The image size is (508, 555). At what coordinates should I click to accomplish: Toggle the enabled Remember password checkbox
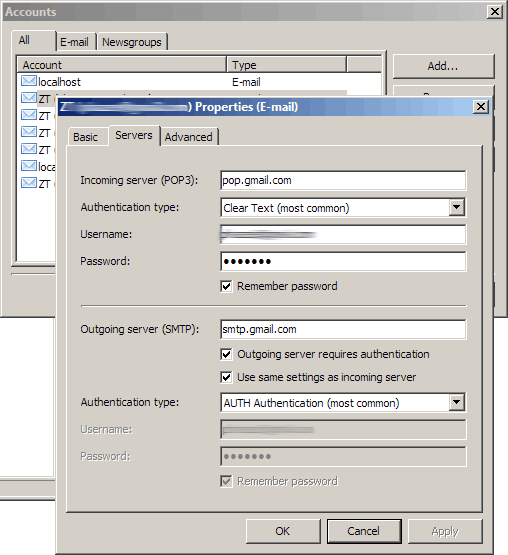[x=226, y=286]
